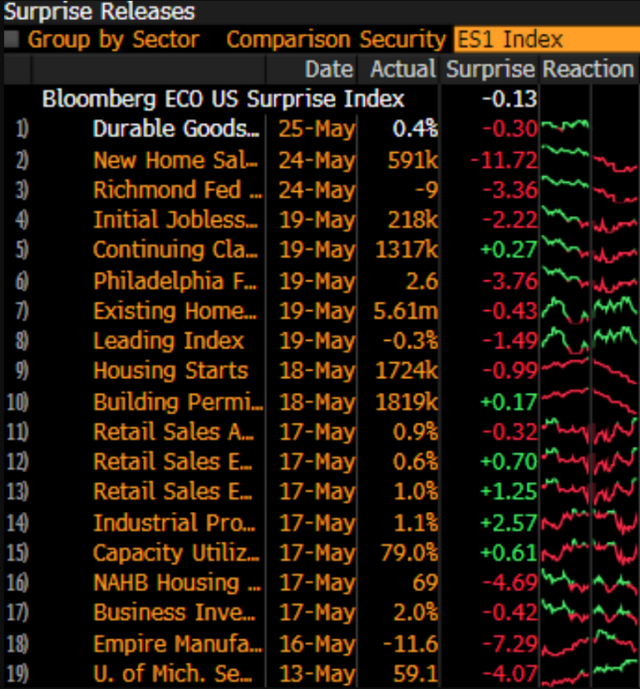This screenshot has width=640, height=690.
Task: Enable the Group by Sector checkbox
Action: point(12,40)
